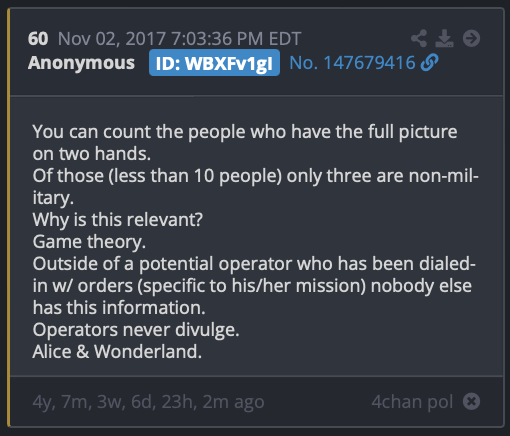This screenshot has height=436, width=510.
Task: Open the 4chan pol source label
Action: pos(412,402)
